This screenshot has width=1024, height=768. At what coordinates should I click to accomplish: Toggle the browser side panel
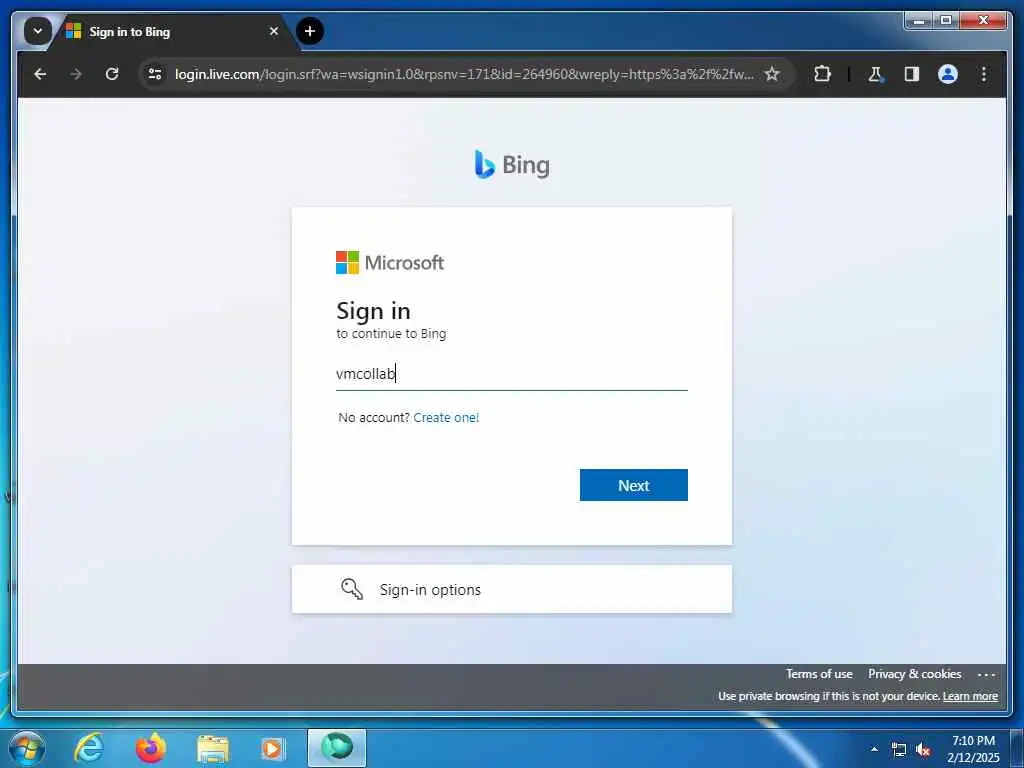pos(912,74)
